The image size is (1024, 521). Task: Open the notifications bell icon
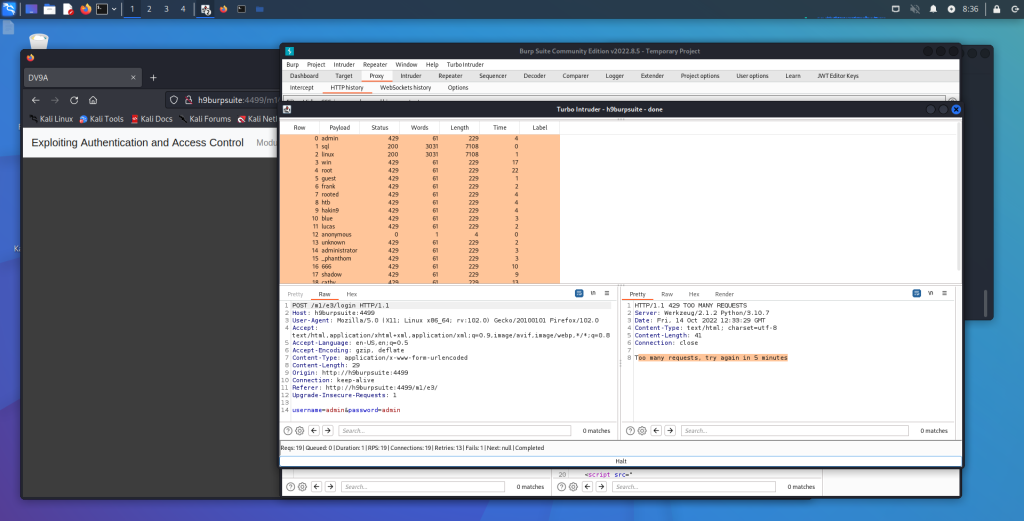point(933,9)
